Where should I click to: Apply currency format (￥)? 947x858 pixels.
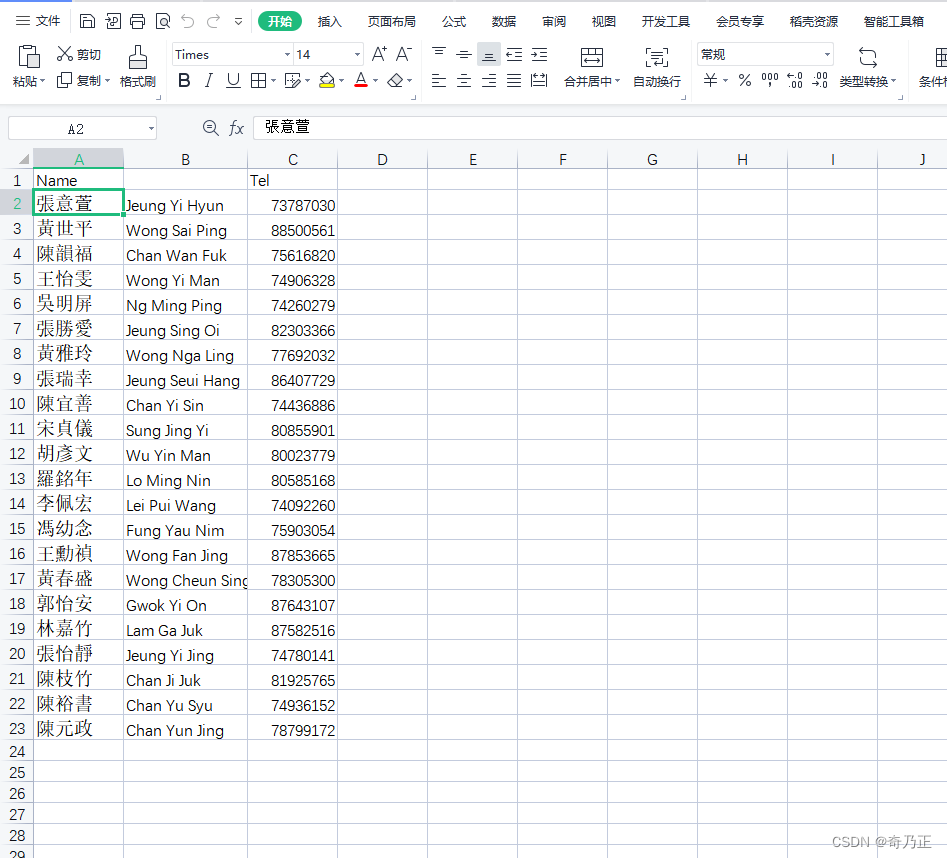[710, 80]
